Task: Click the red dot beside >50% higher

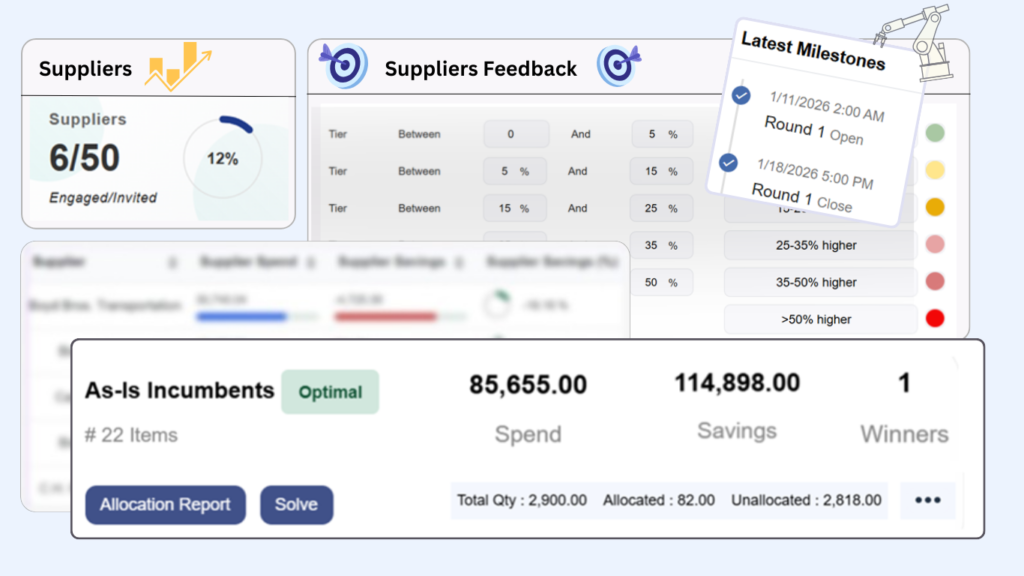Action: point(935,319)
